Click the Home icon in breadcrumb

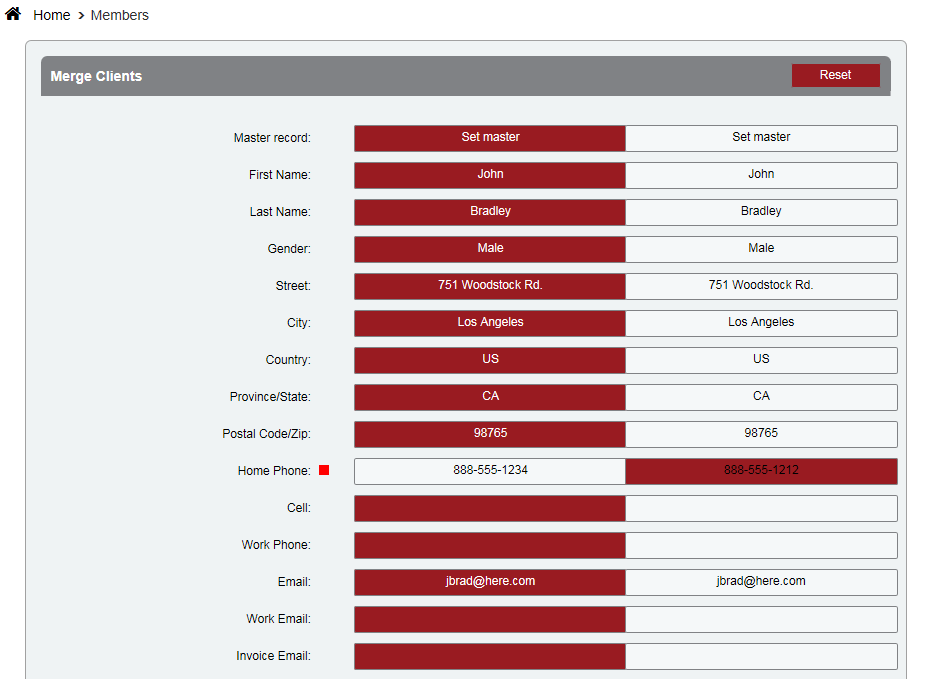(x=13, y=14)
